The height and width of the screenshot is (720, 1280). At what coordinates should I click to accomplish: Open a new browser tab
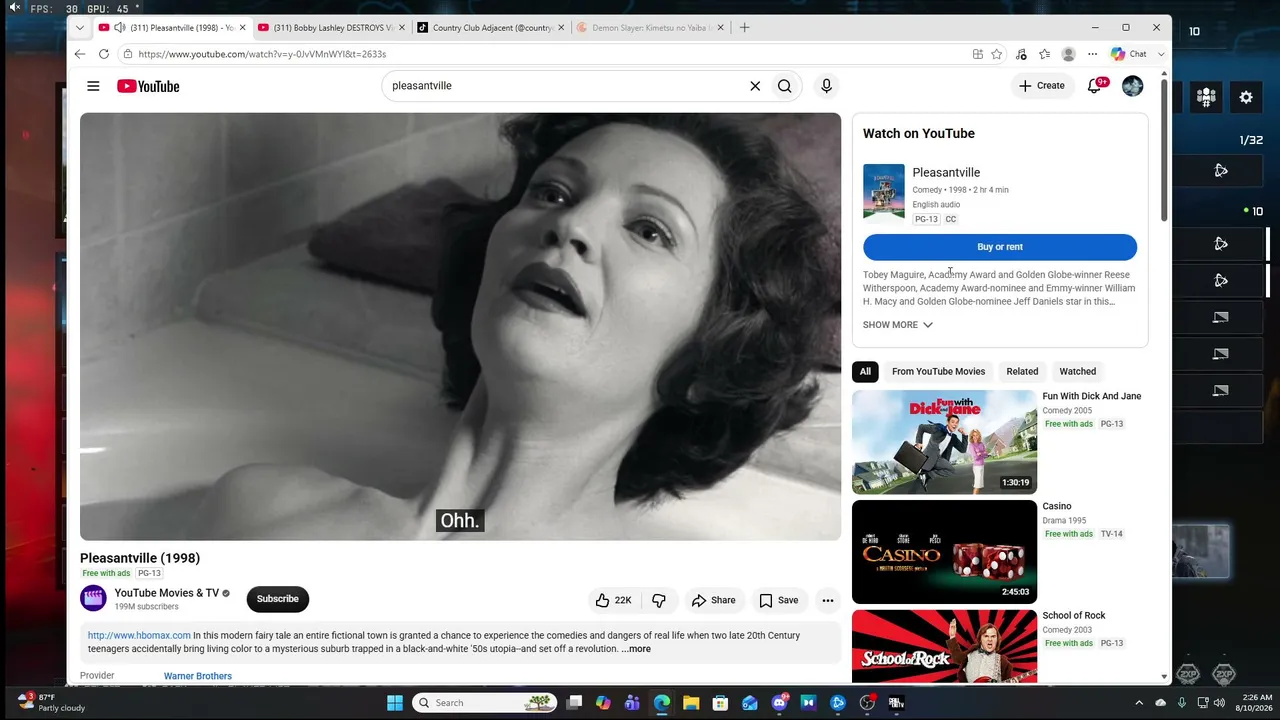point(744,28)
